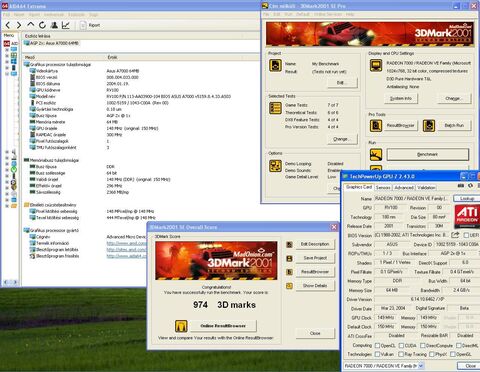The width and height of the screenshot is (480, 372).
Task: Open the Help menu in 3DMark
Action: 350,14
